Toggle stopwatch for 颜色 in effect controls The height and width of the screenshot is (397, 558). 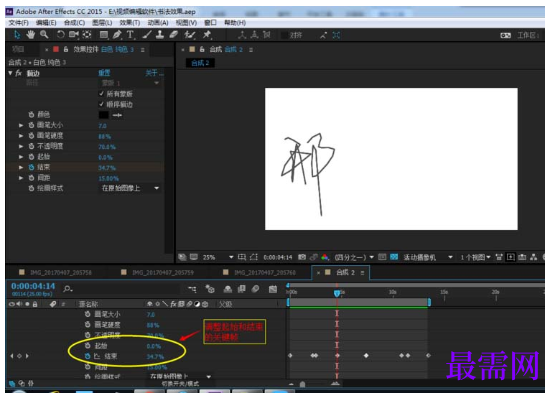click(31, 115)
